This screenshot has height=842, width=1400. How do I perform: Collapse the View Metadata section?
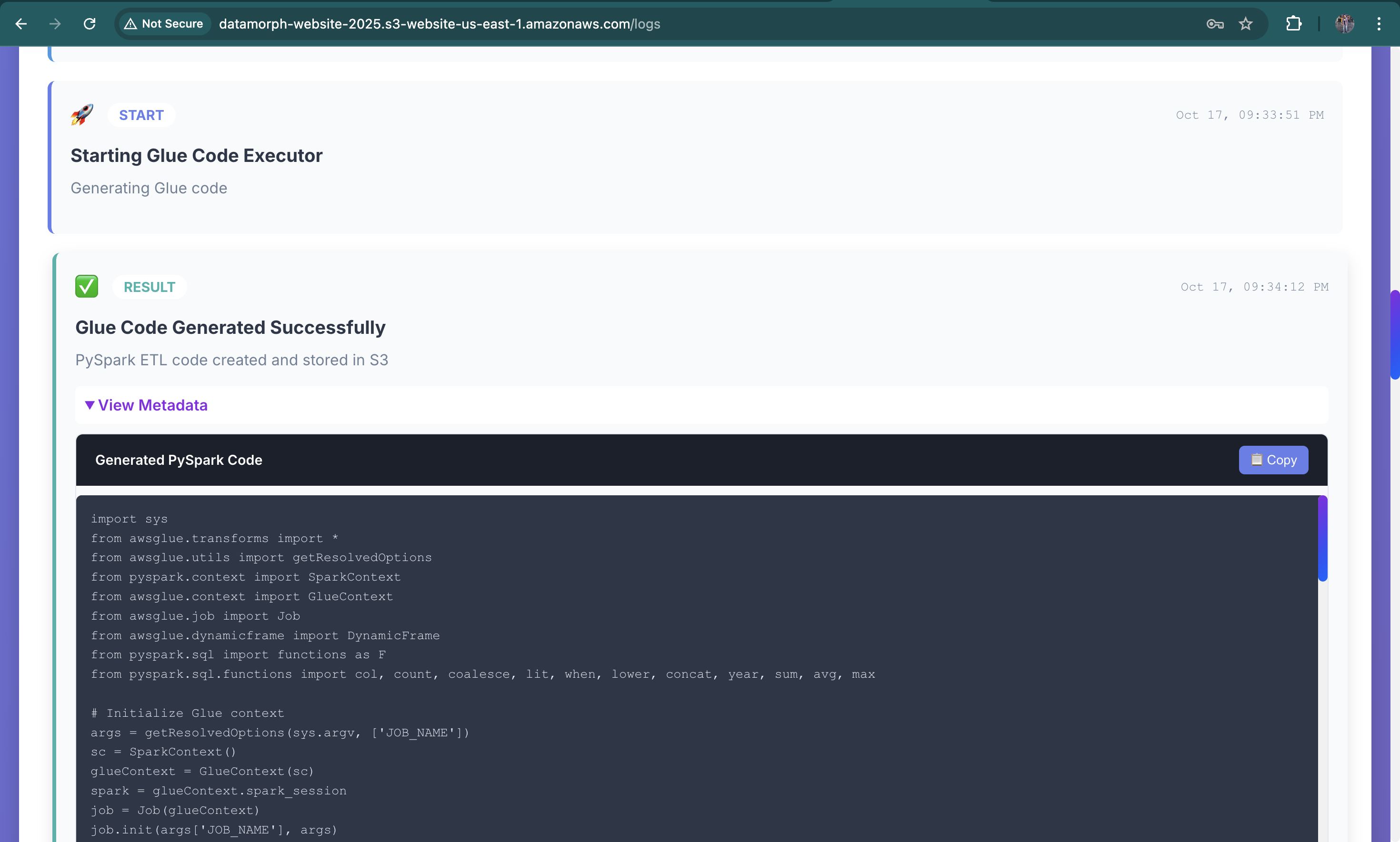coord(152,405)
